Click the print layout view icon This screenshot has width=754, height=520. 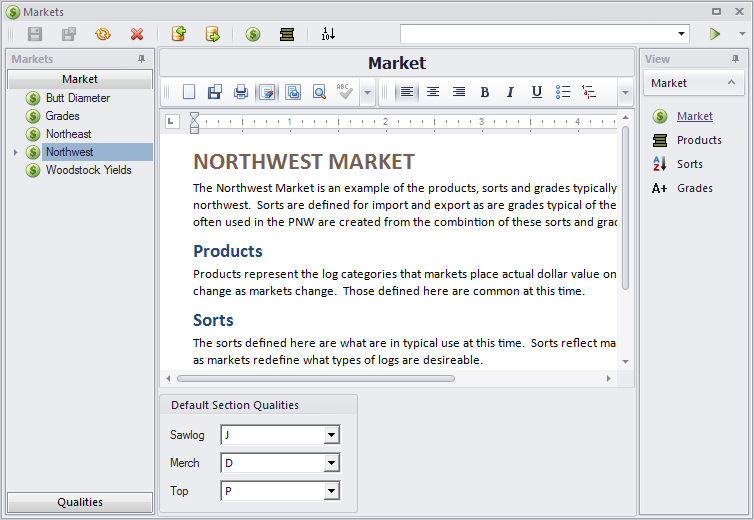[293, 91]
